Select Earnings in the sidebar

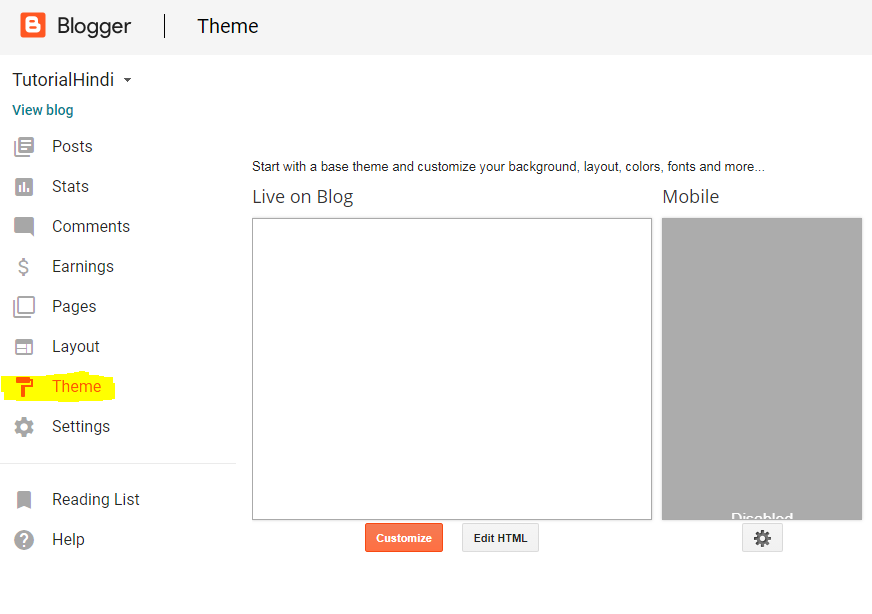point(83,266)
